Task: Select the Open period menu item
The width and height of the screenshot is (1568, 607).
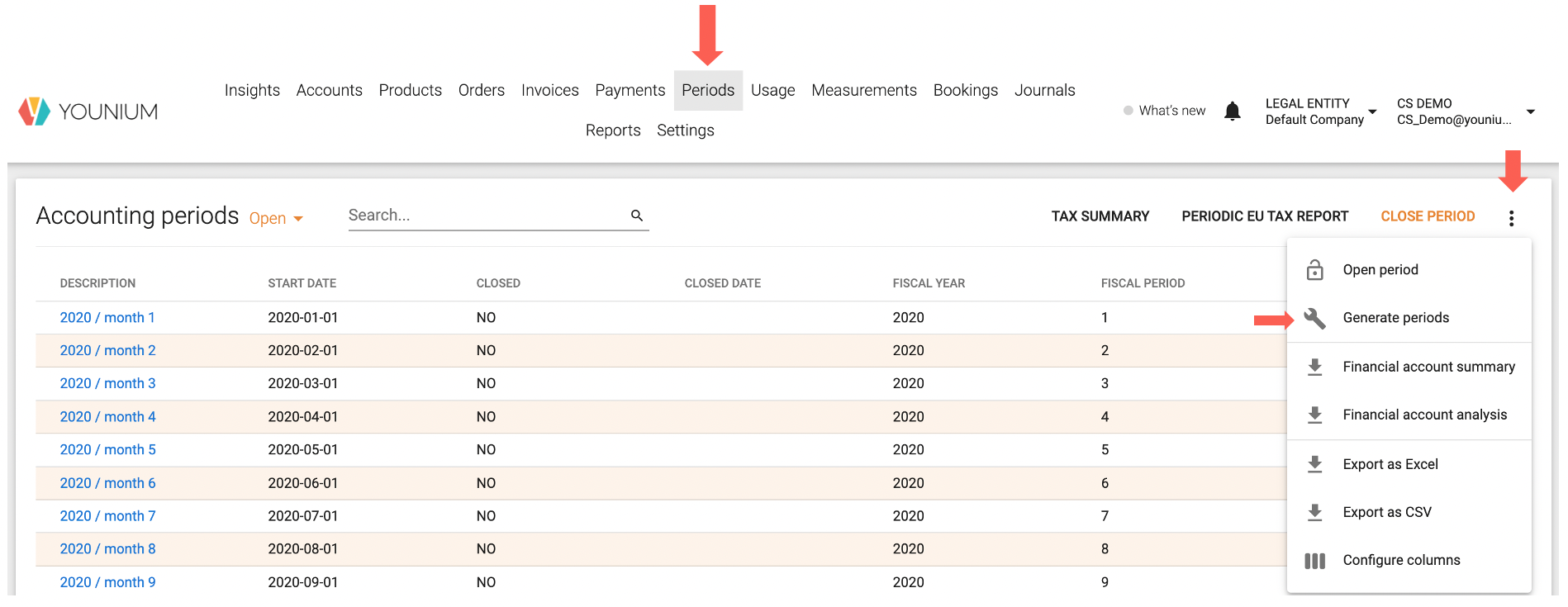Action: click(1409, 270)
